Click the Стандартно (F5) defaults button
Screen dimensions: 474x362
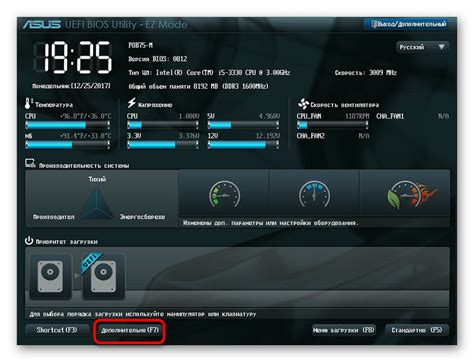[417, 330]
